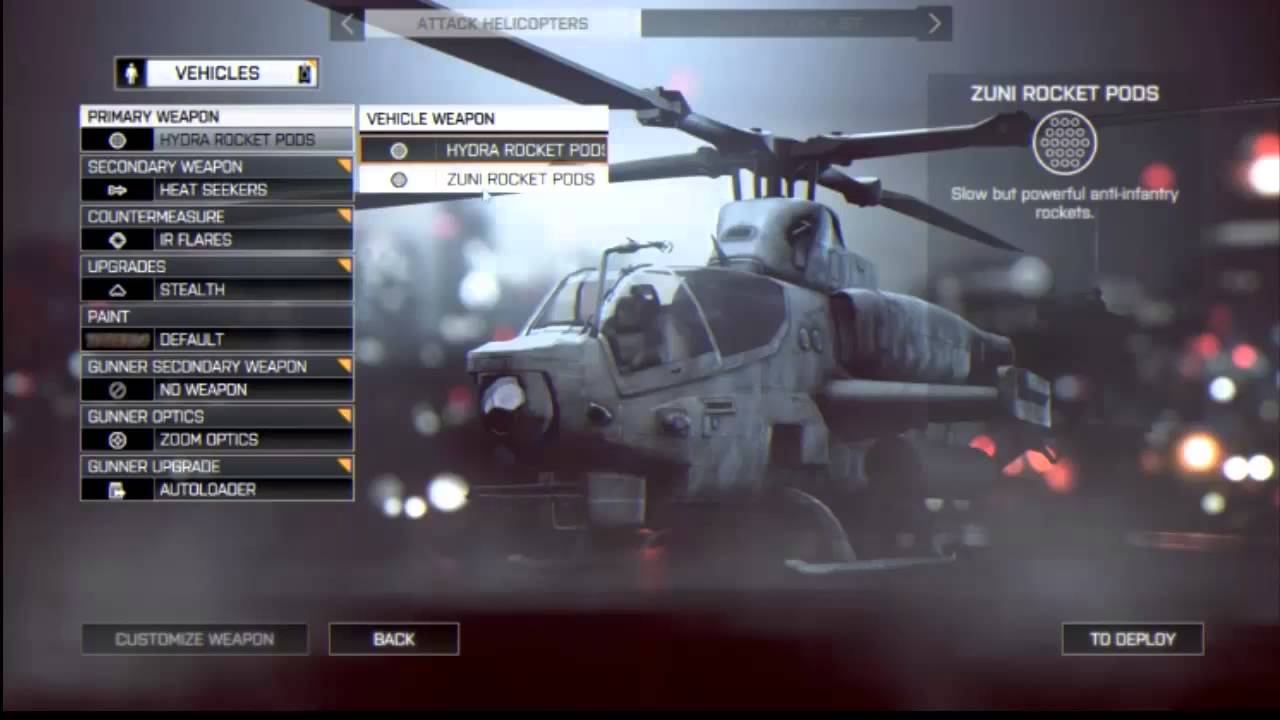Open the IR Flares countermeasure selection

[x=217, y=240]
